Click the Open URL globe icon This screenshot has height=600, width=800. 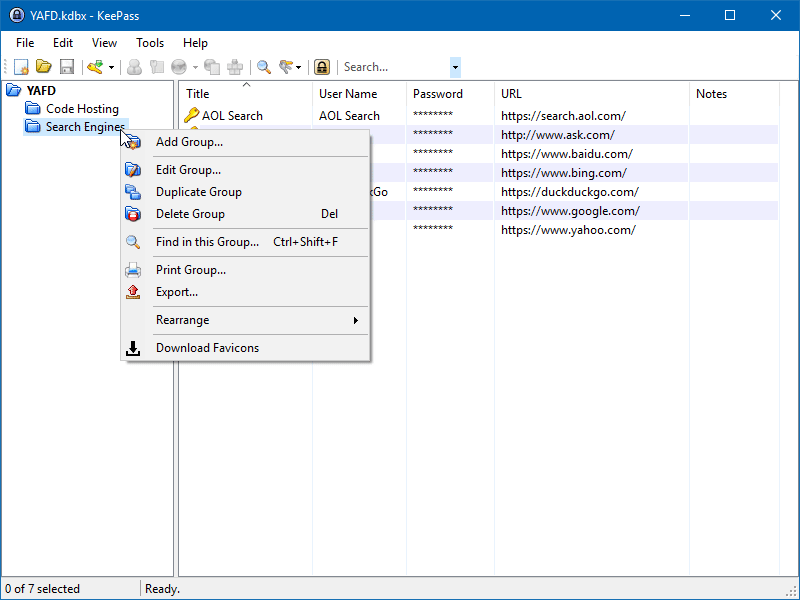(x=179, y=67)
